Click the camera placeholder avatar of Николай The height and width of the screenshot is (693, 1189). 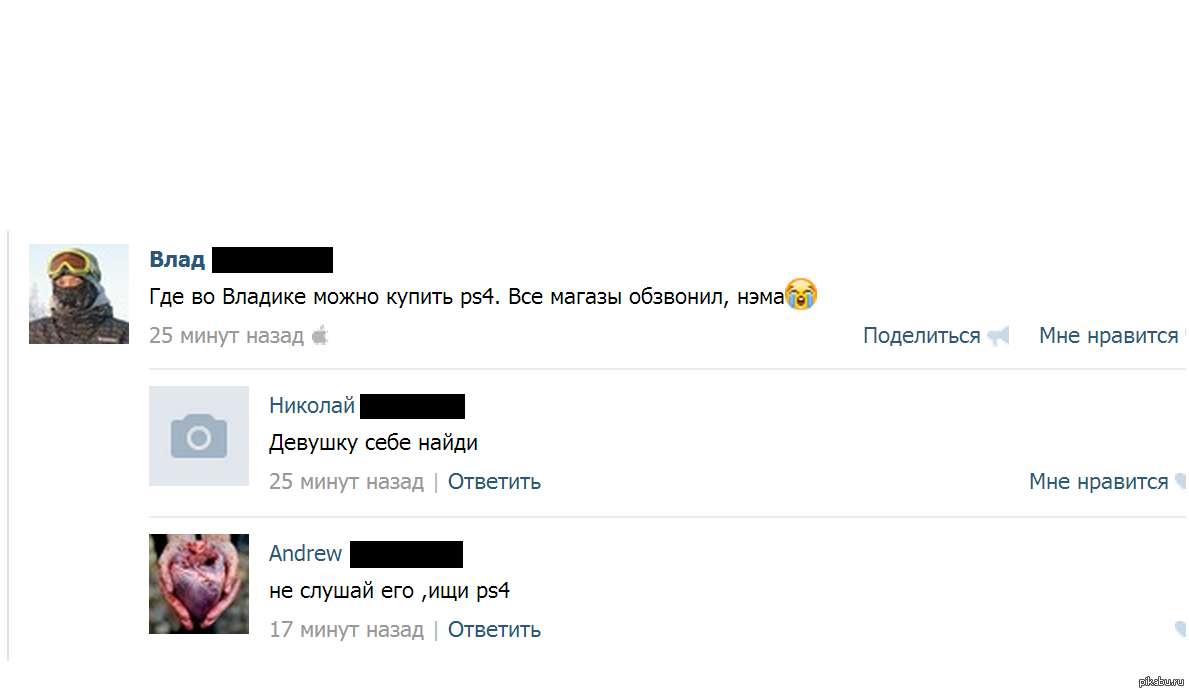[199, 436]
